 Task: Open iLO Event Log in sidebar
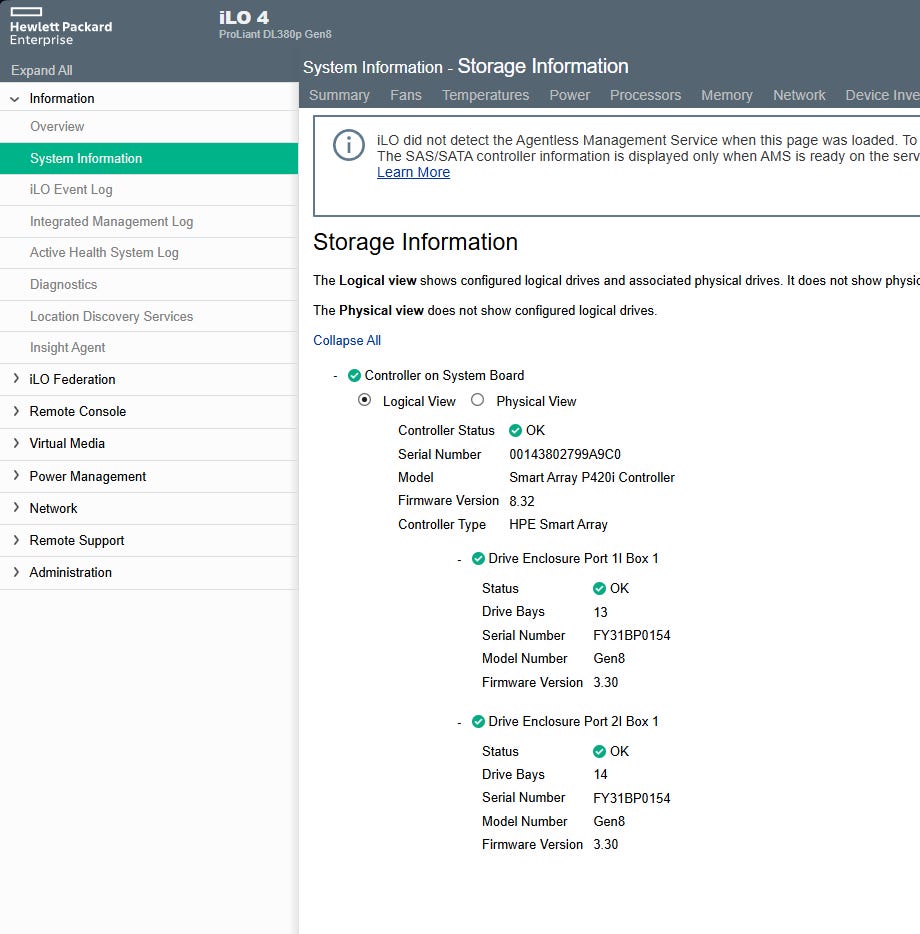pyautogui.click(x=71, y=190)
